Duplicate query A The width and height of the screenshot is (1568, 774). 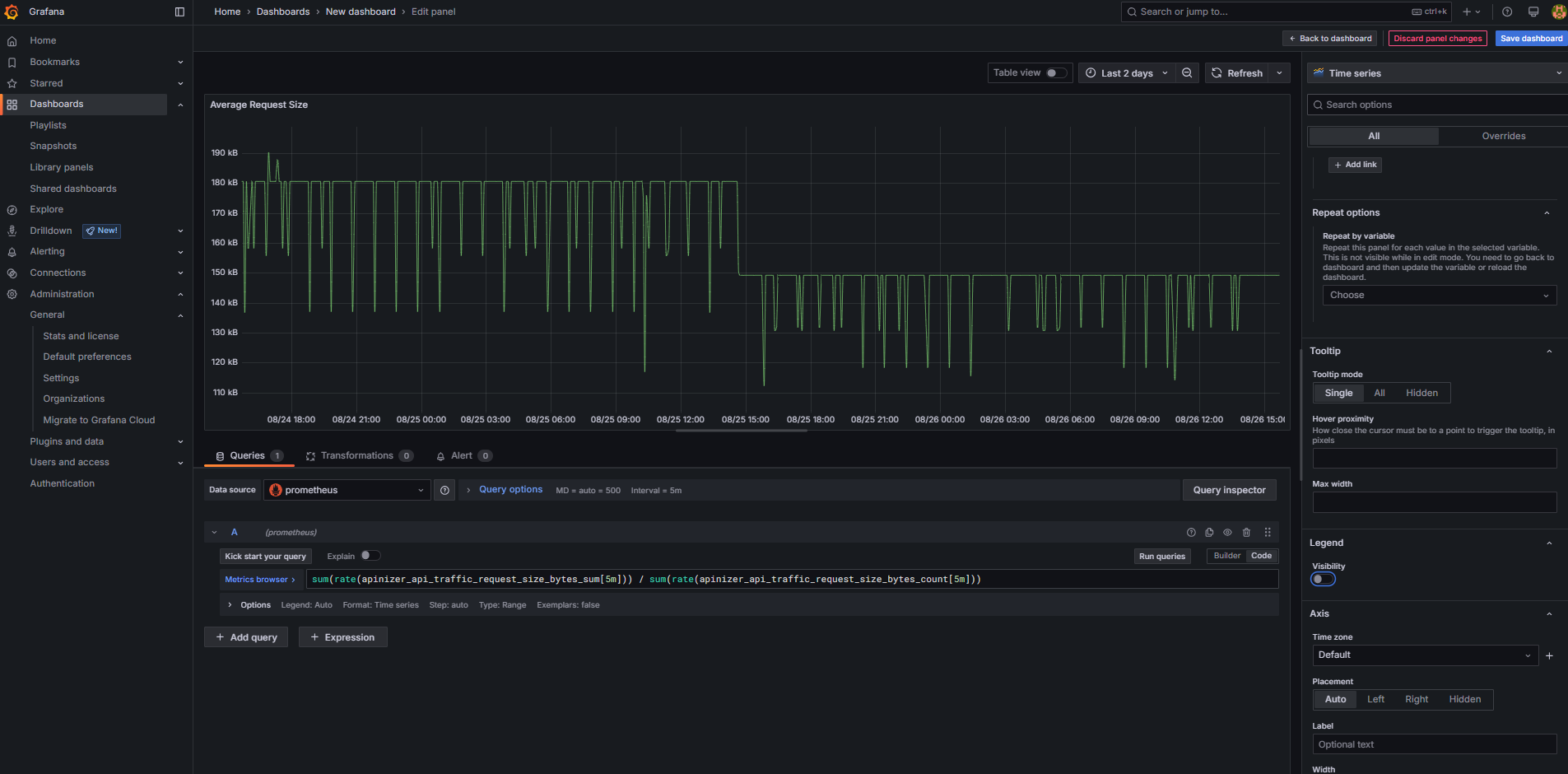tap(1209, 533)
